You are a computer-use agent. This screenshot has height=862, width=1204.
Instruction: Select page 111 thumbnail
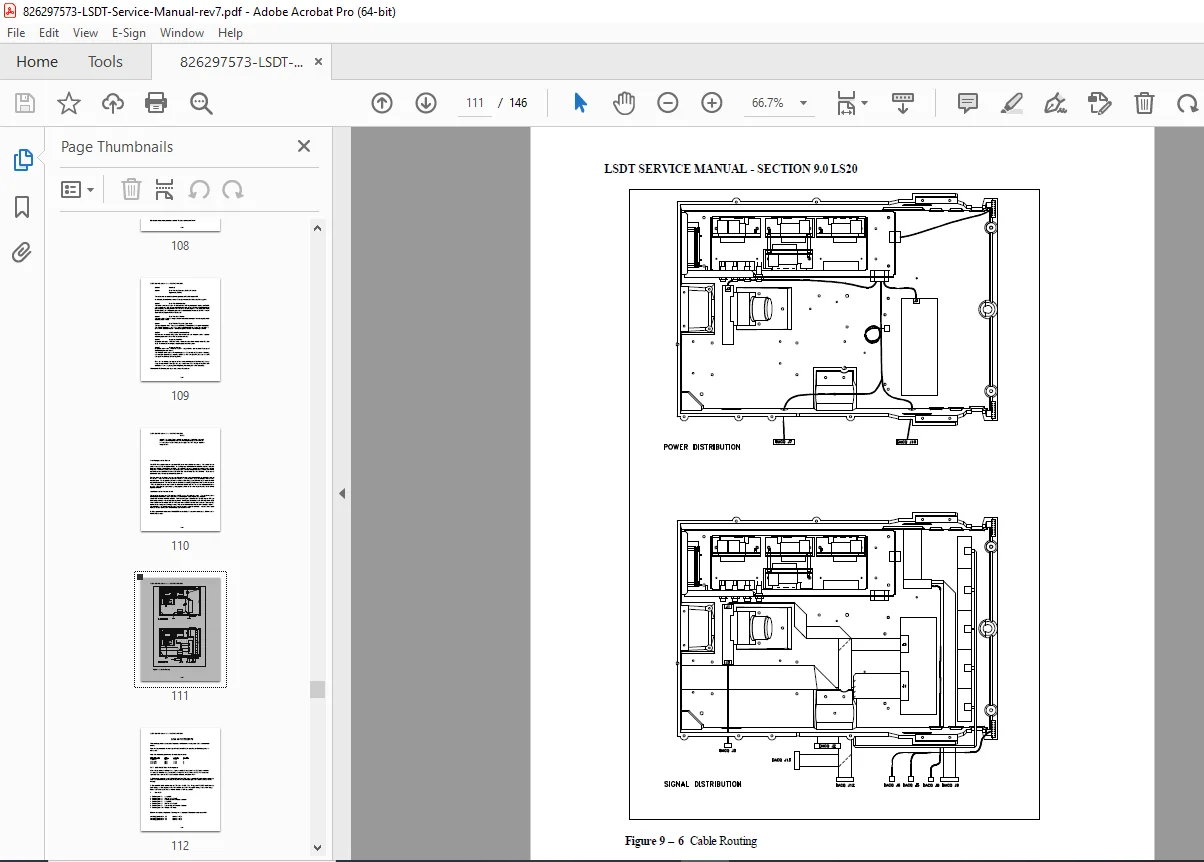click(180, 629)
